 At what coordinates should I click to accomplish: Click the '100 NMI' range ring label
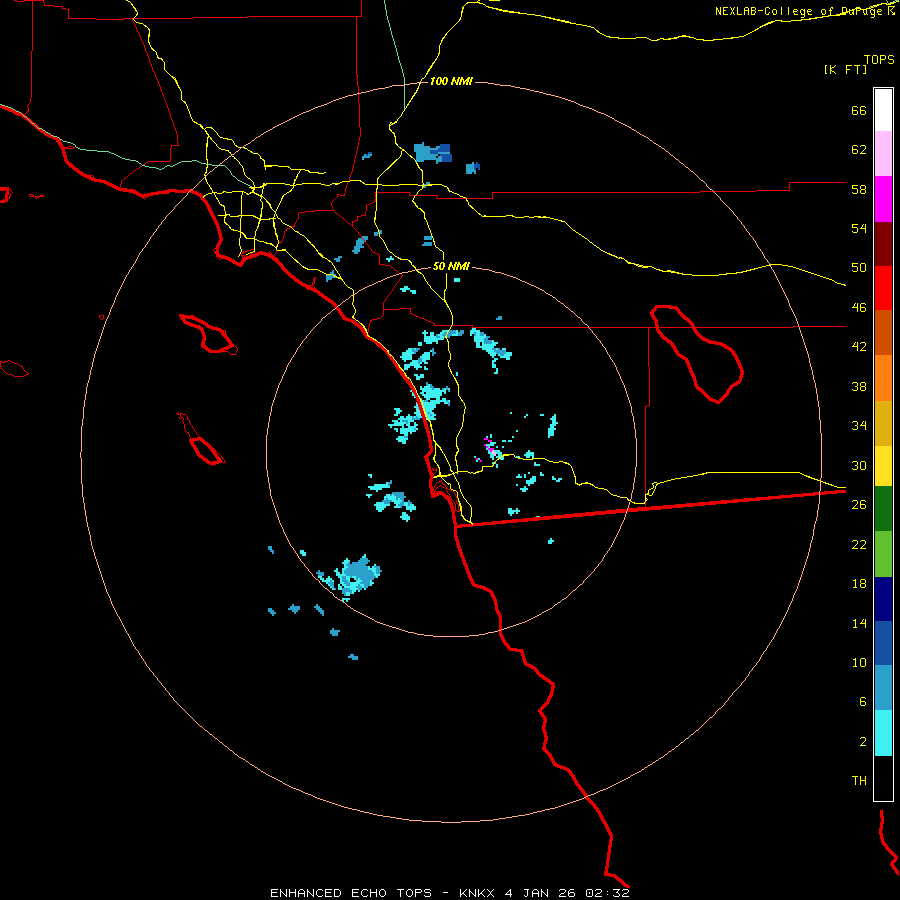coord(451,82)
